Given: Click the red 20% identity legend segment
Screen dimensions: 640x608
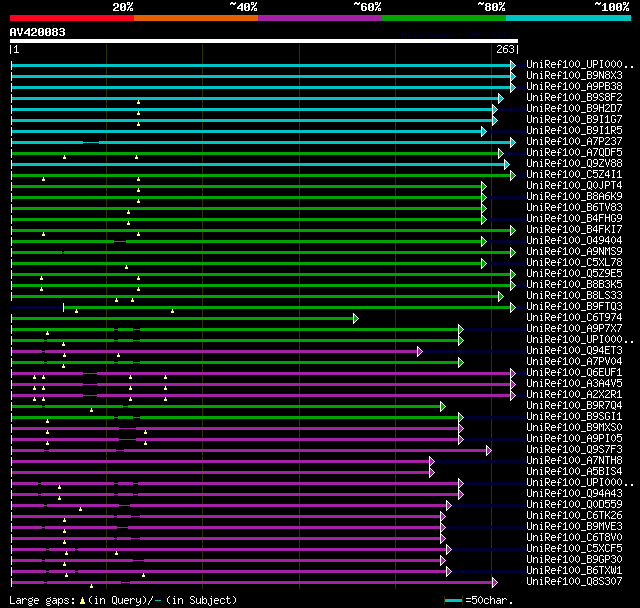Looking at the screenshot, I should pos(72,18).
